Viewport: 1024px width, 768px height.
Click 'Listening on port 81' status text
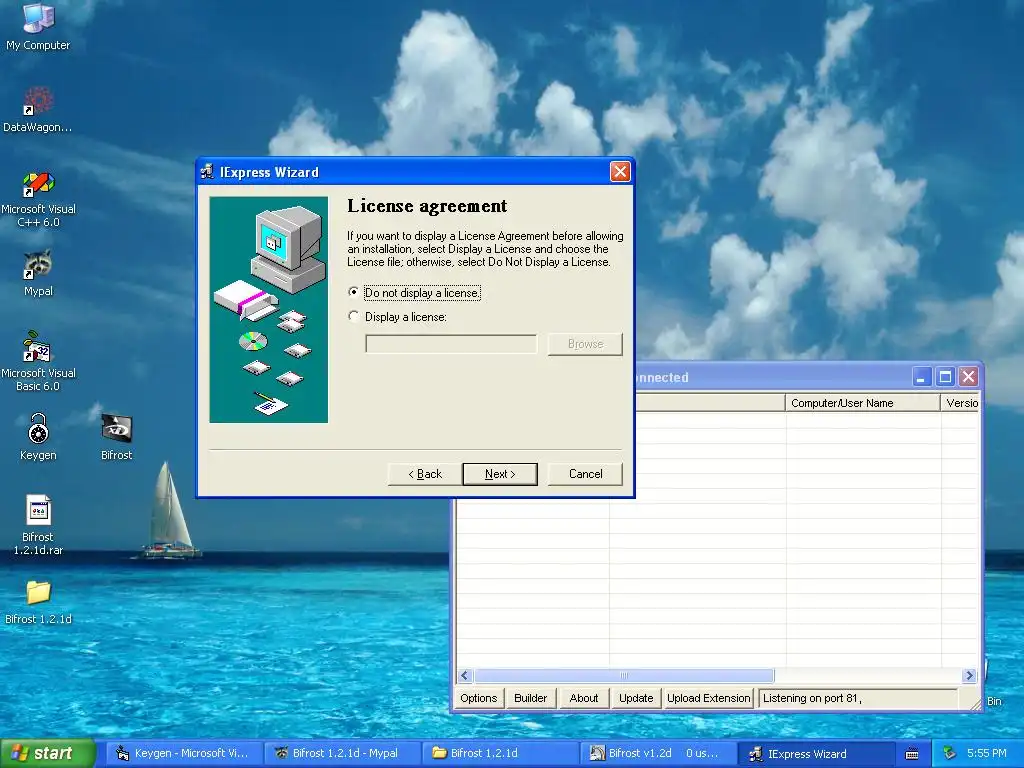(x=812, y=698)
